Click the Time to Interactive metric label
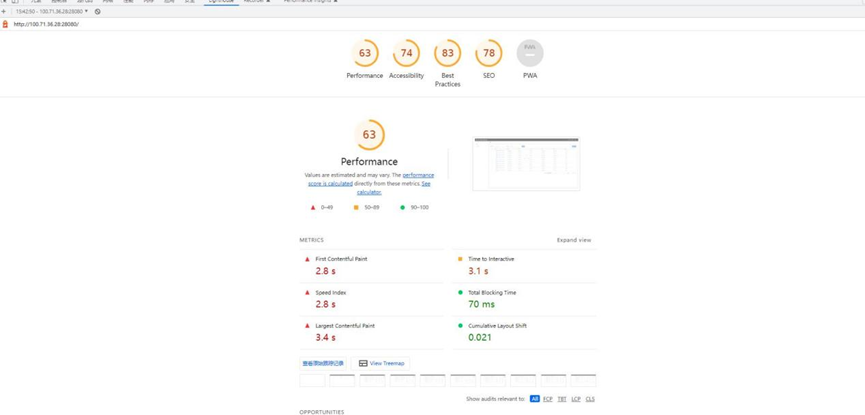This screenshot has height=415, width=865. pos(491,259)
